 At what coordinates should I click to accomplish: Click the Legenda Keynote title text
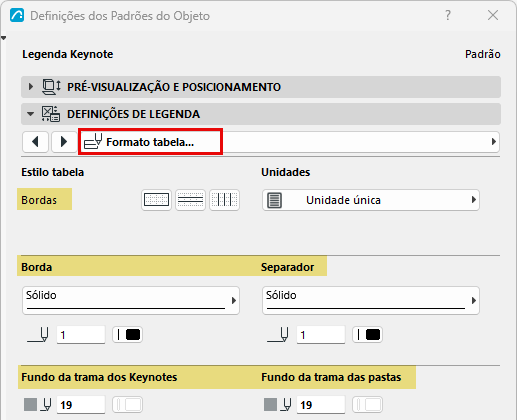(x=68, y=54)
